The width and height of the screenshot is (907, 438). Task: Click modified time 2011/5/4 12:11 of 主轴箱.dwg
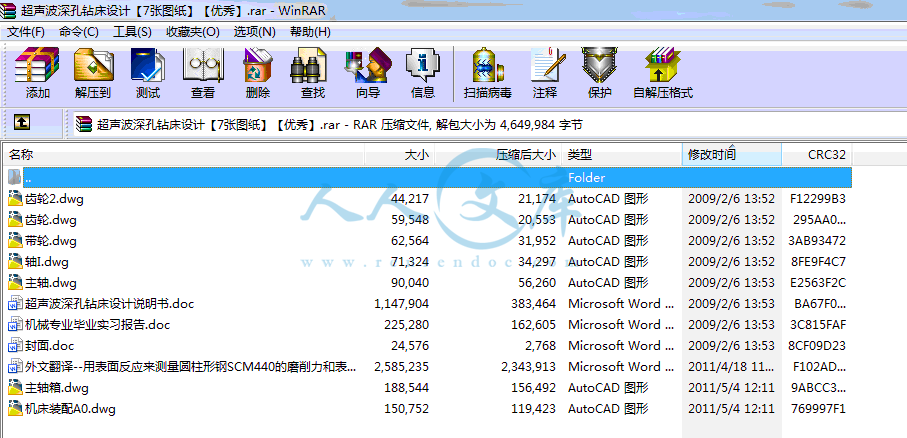(x=731, y=388)
